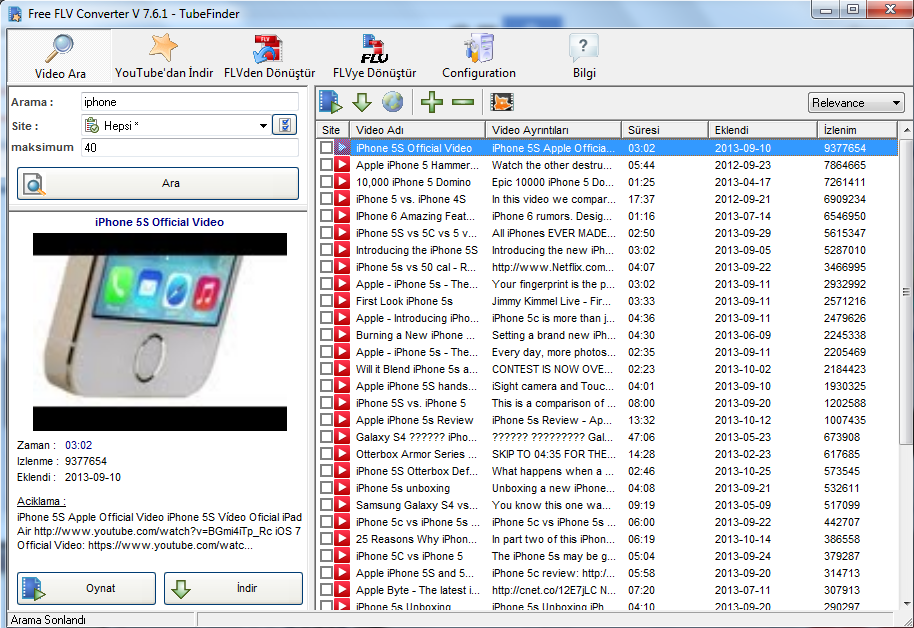The width and height of the screenshot is (914, 628).
Task: Click the site icon for Apple iPhone 5s Review
Action: (x=342, y=420)
